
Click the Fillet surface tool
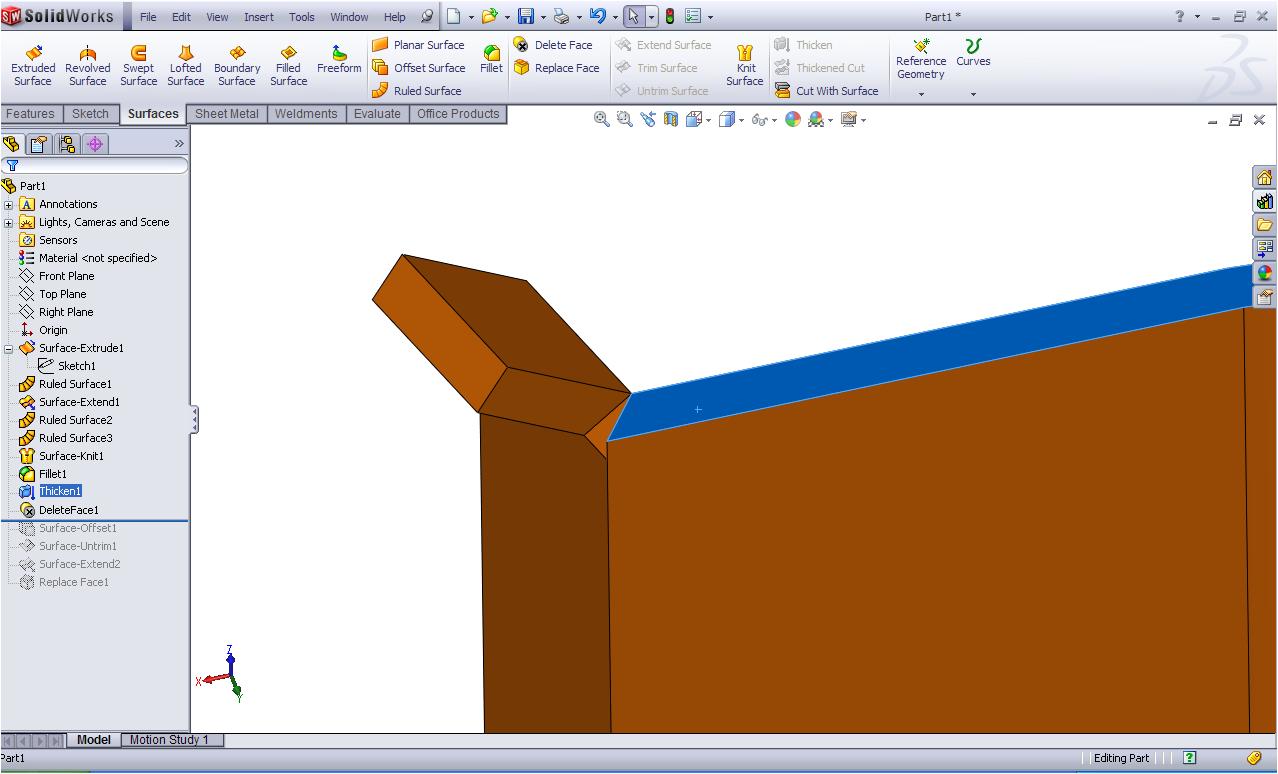pos(491,60)
